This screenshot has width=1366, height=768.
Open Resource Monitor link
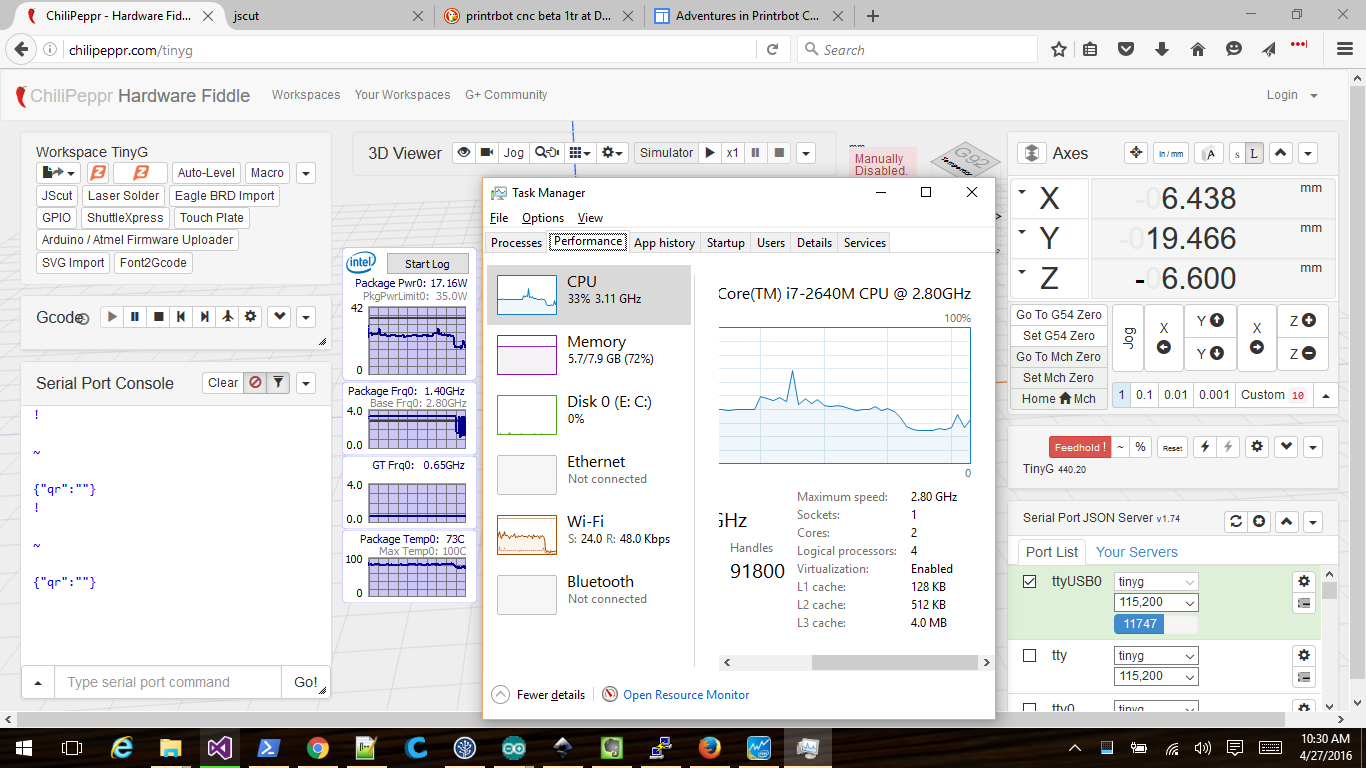coord(685,695)
